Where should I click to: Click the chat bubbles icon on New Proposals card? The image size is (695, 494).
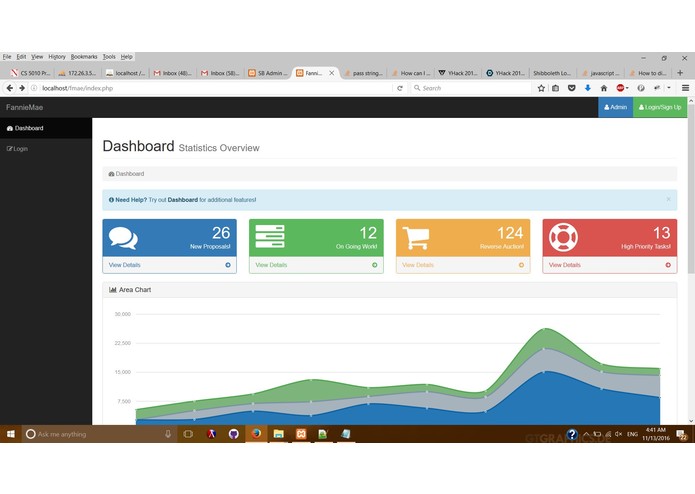pos(123,238)
